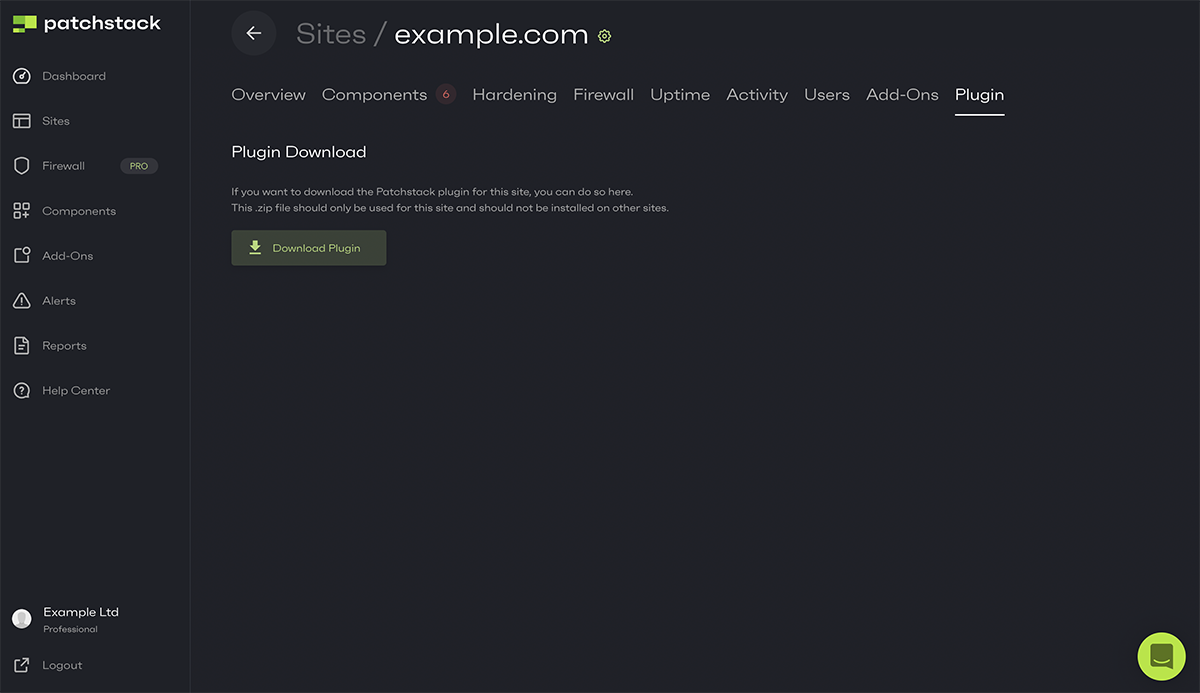The height and width of the screenshot is (693, 1200).
Task: Open Add-Ons in the sidebar menu
Action: tap(68, 256)
